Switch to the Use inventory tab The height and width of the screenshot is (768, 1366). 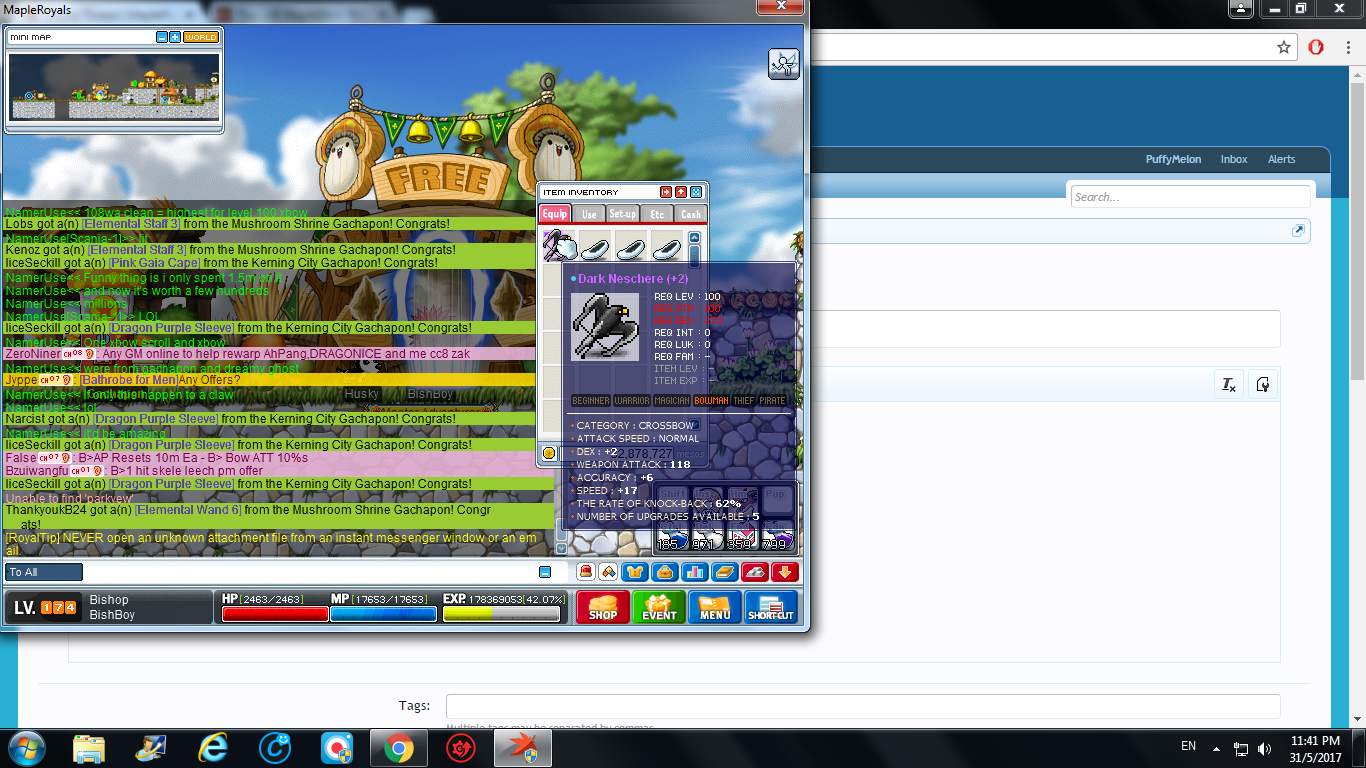pyautogui.click(x=589, y=214)
